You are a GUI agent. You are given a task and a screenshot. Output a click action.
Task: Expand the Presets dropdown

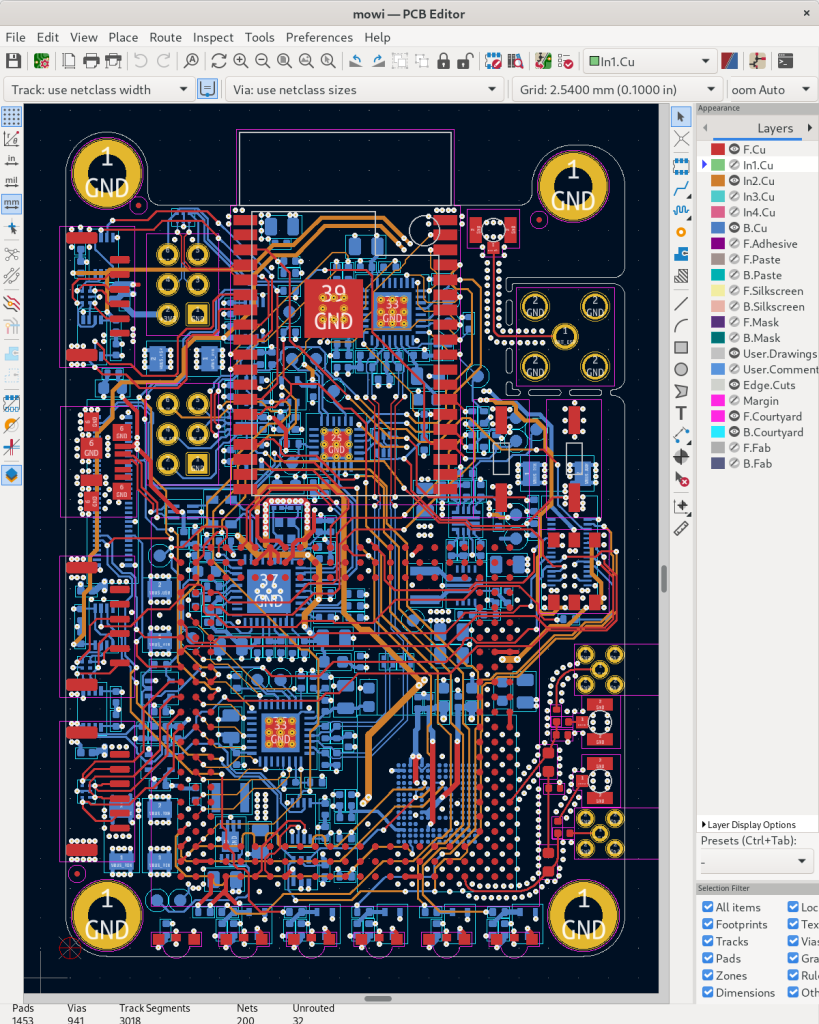pos(755,861)
